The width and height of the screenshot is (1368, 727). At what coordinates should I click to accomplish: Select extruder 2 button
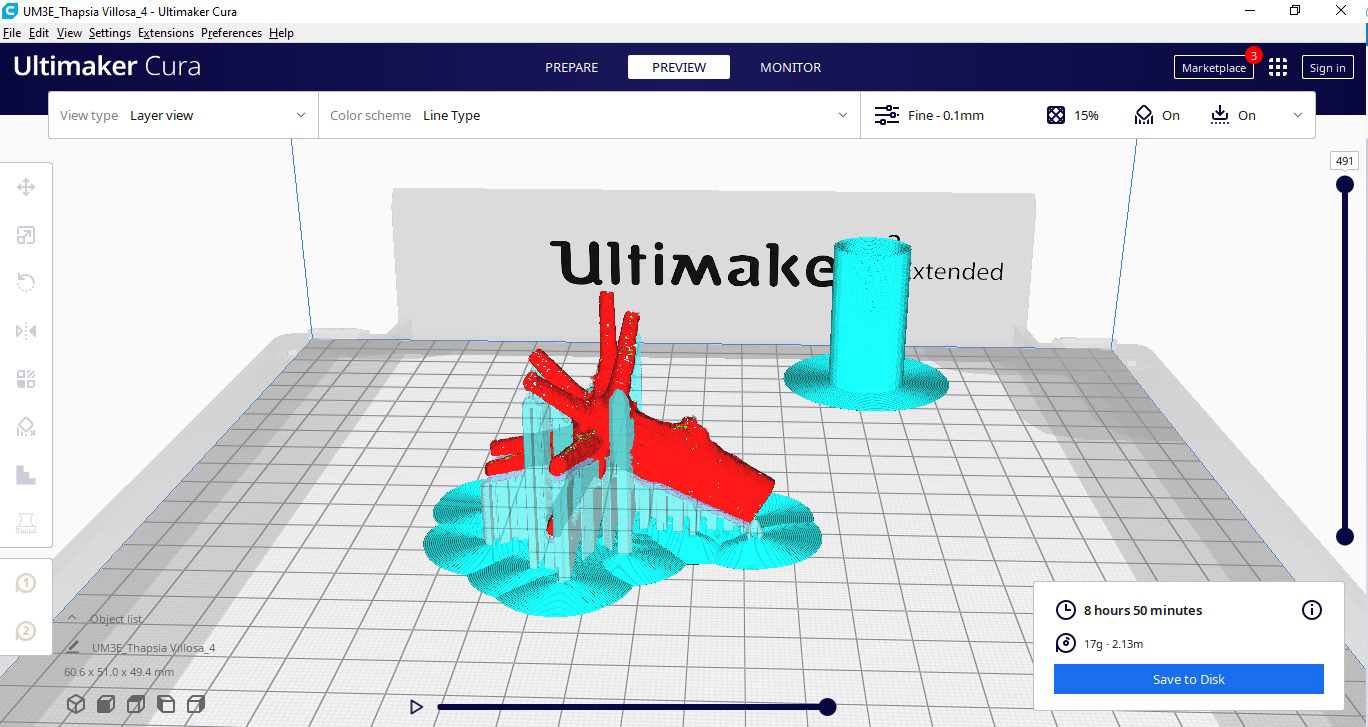(26, 631)
